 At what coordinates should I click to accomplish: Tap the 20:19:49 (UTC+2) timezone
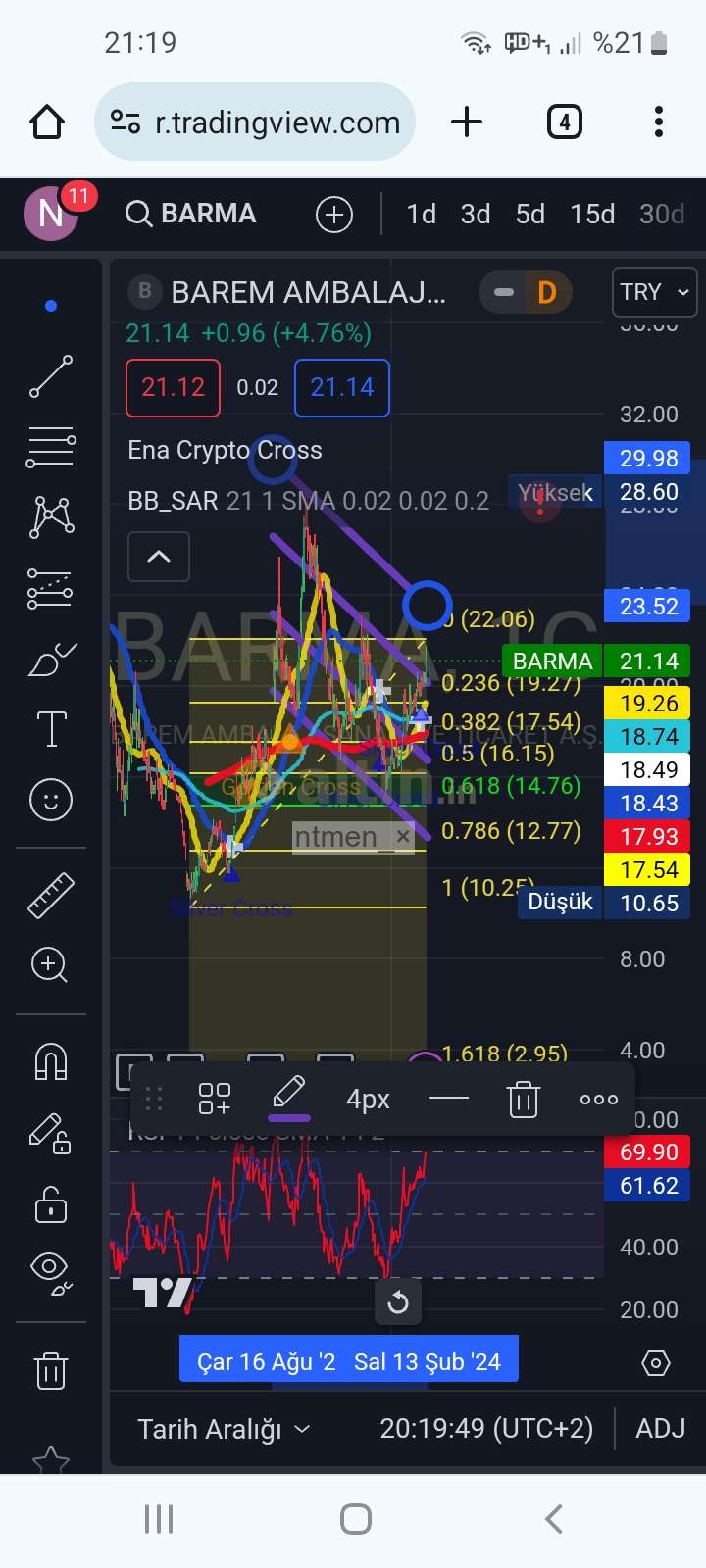click(486, 1429)
